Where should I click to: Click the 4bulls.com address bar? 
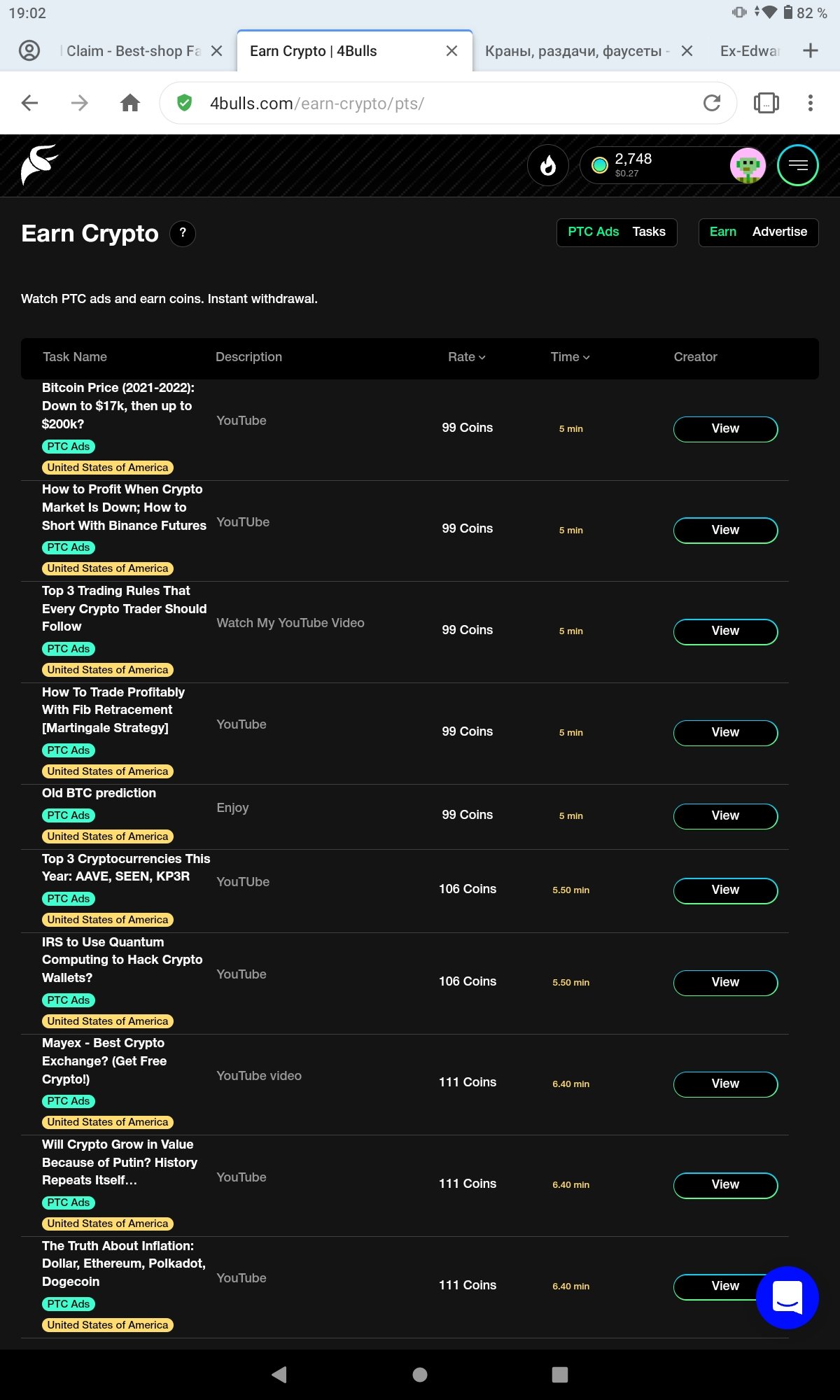pyautogui.click(x=448, y=103)
